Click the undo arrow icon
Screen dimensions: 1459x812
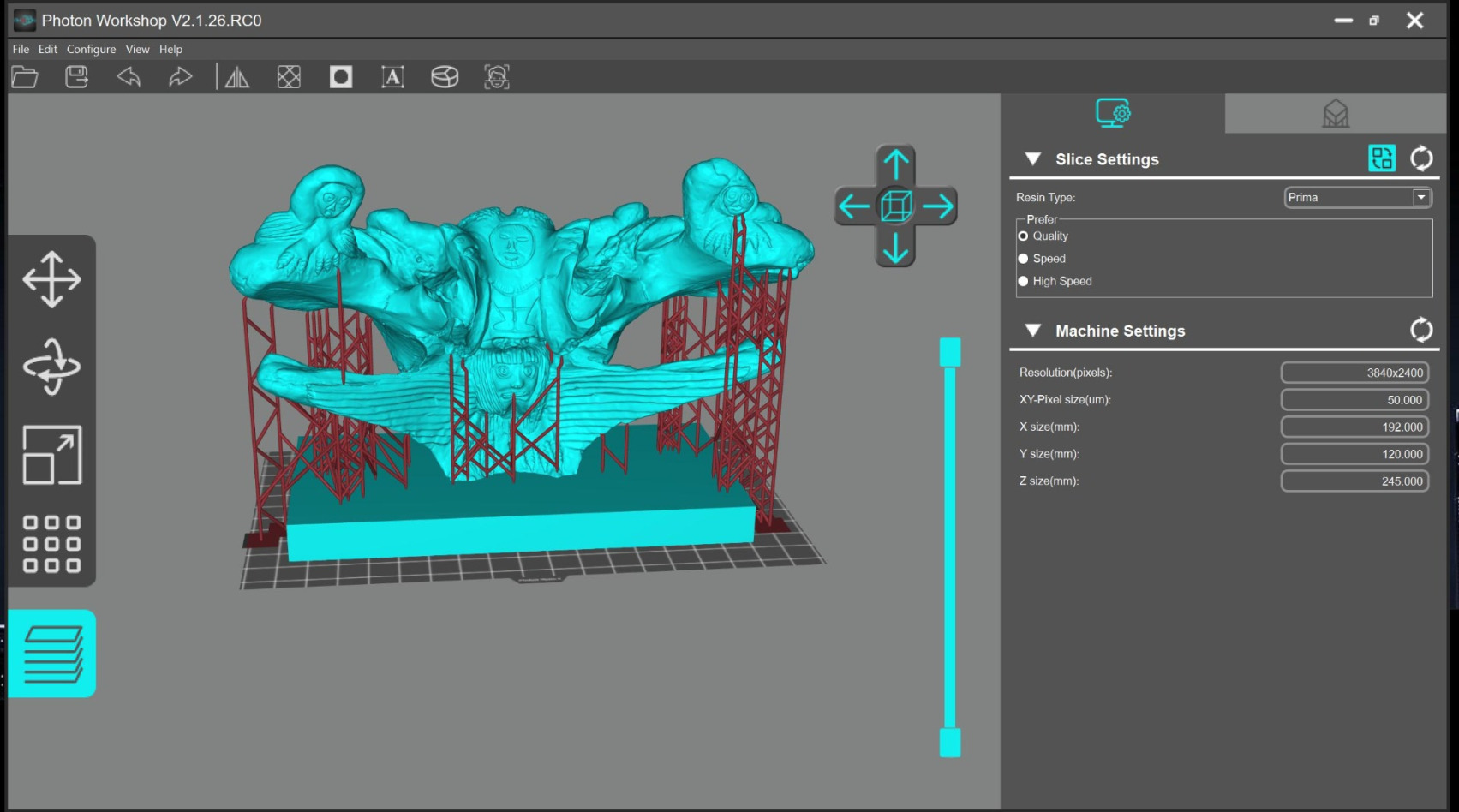[129, 77]
